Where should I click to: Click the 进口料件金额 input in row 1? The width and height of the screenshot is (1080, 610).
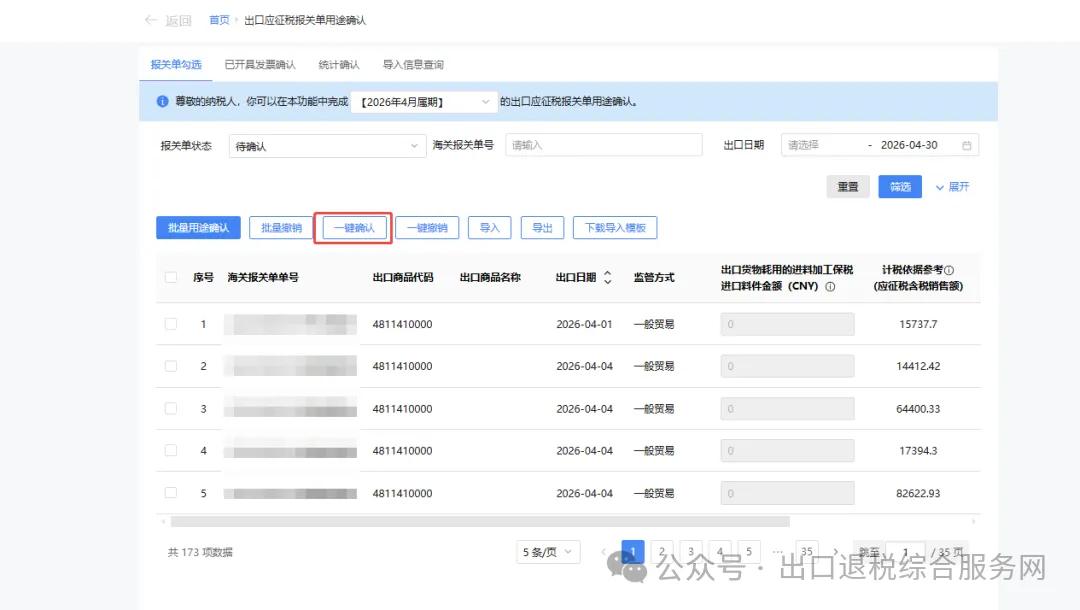(787, 324)
